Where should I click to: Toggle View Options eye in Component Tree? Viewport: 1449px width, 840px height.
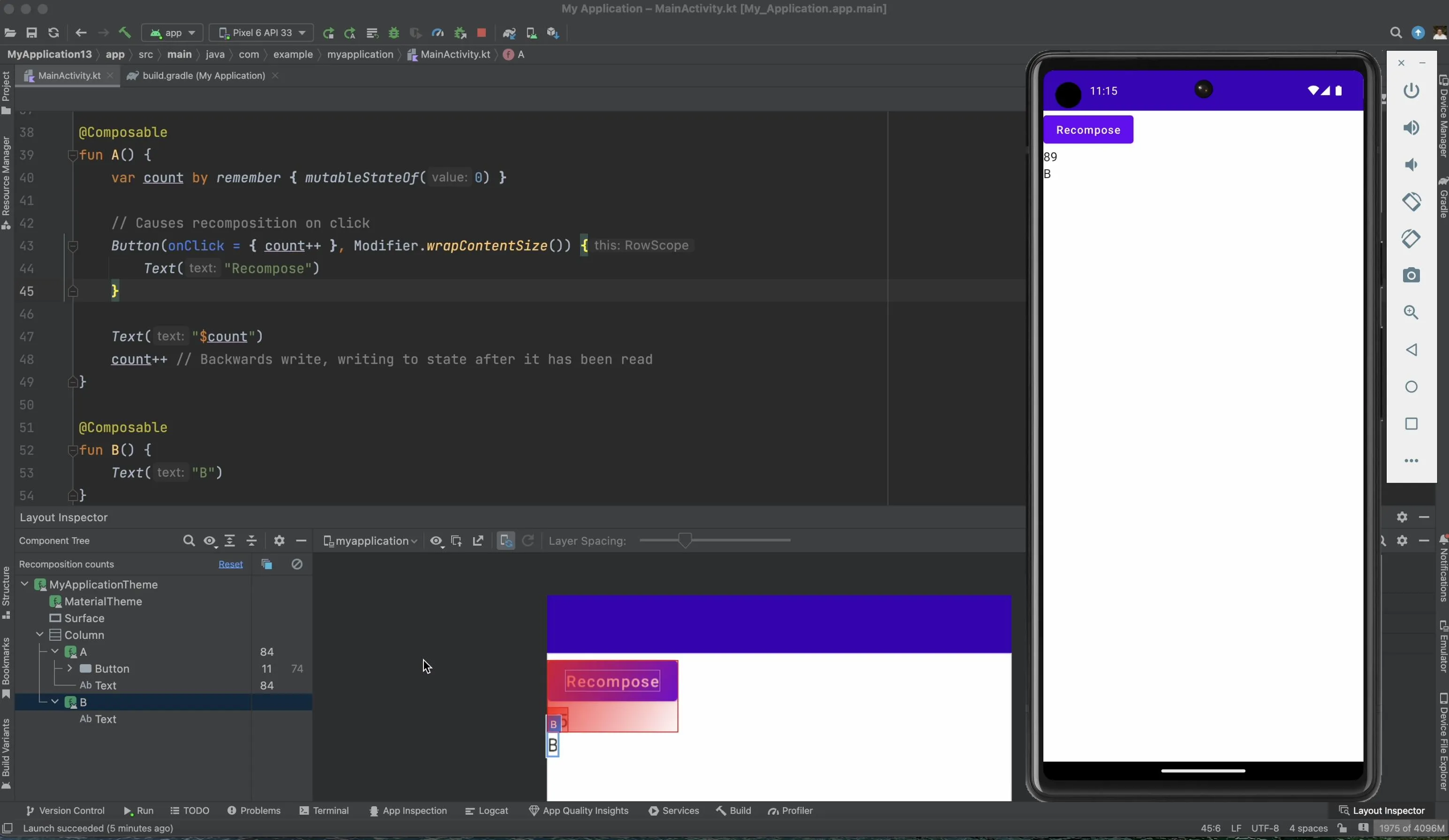pyautogui.click(x=210, y=541)
